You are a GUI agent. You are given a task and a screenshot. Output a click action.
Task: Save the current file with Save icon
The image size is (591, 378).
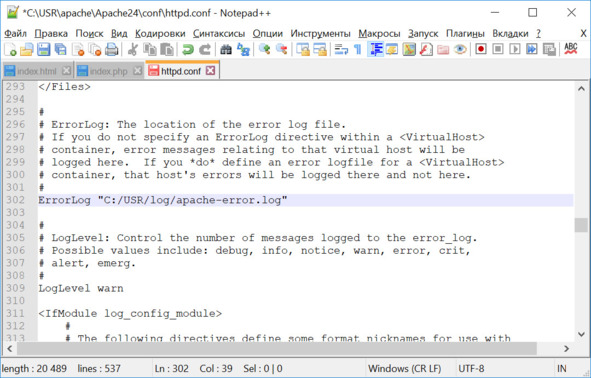[x=43, y=49]
